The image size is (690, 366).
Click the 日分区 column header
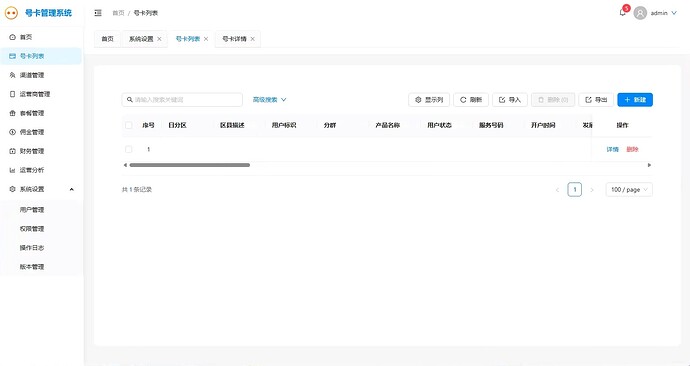177,125
